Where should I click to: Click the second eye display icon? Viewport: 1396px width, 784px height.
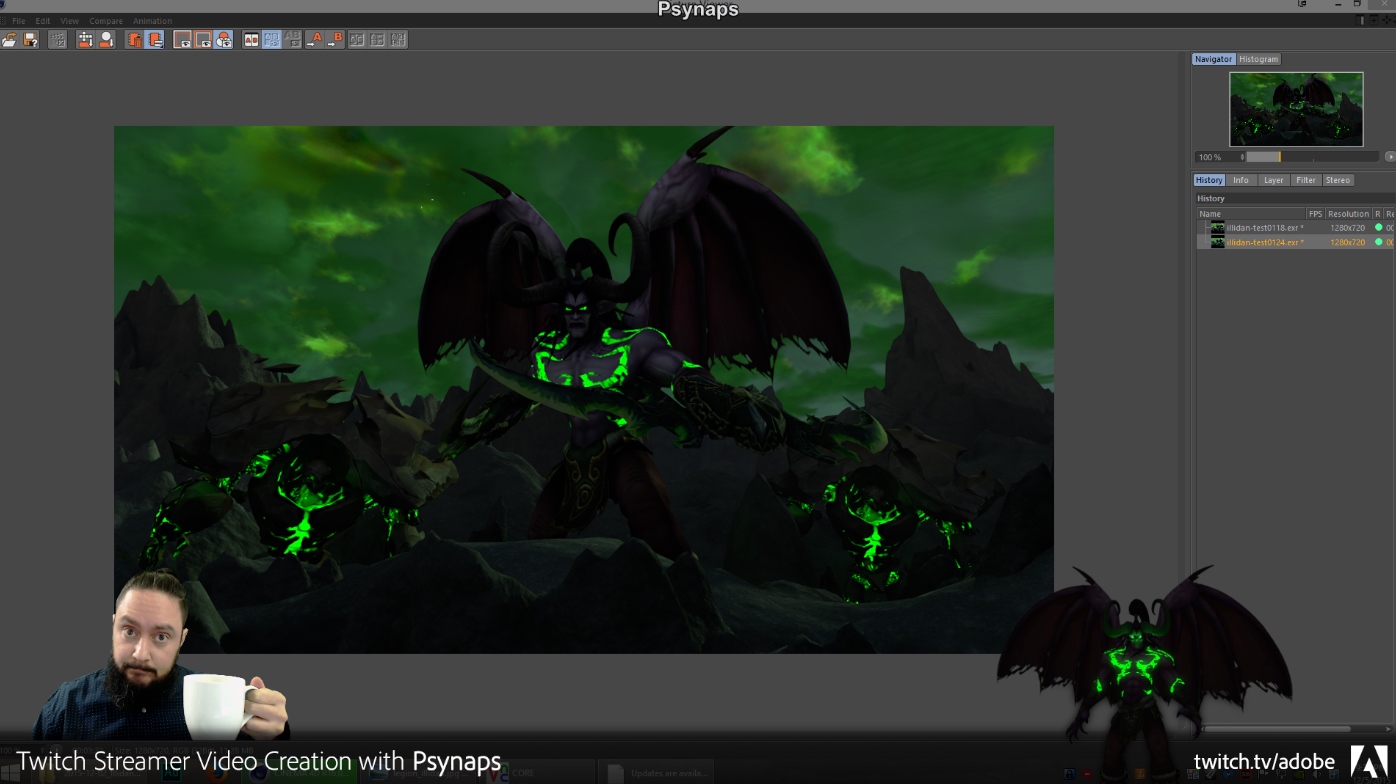point(203,40)
